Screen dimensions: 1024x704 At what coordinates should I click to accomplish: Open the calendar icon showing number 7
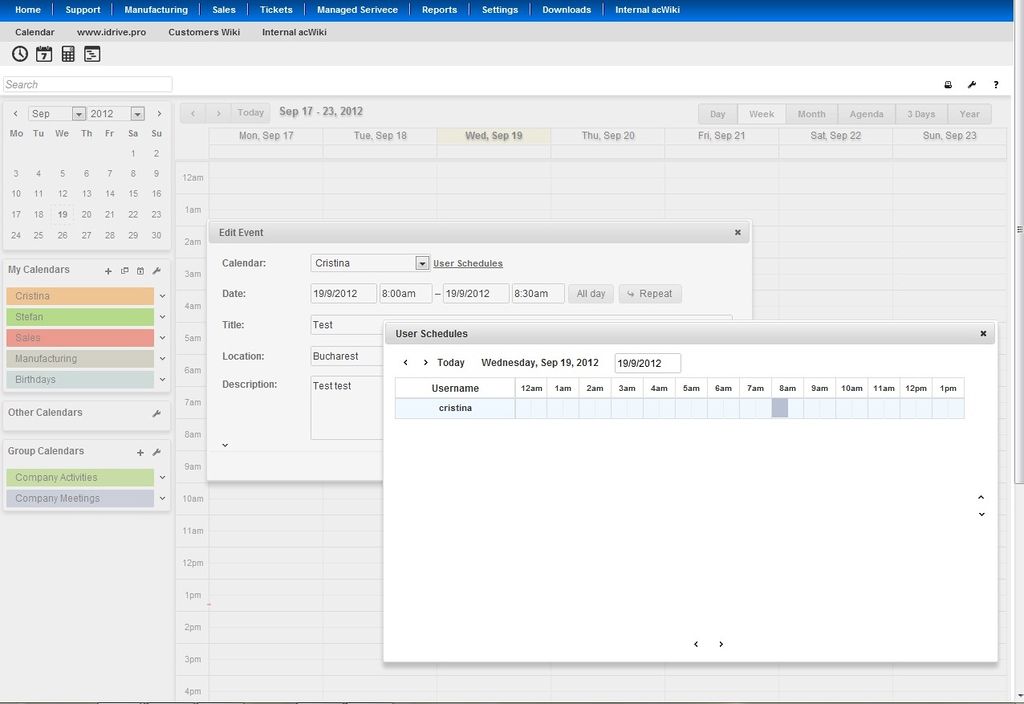coord(44,54)
